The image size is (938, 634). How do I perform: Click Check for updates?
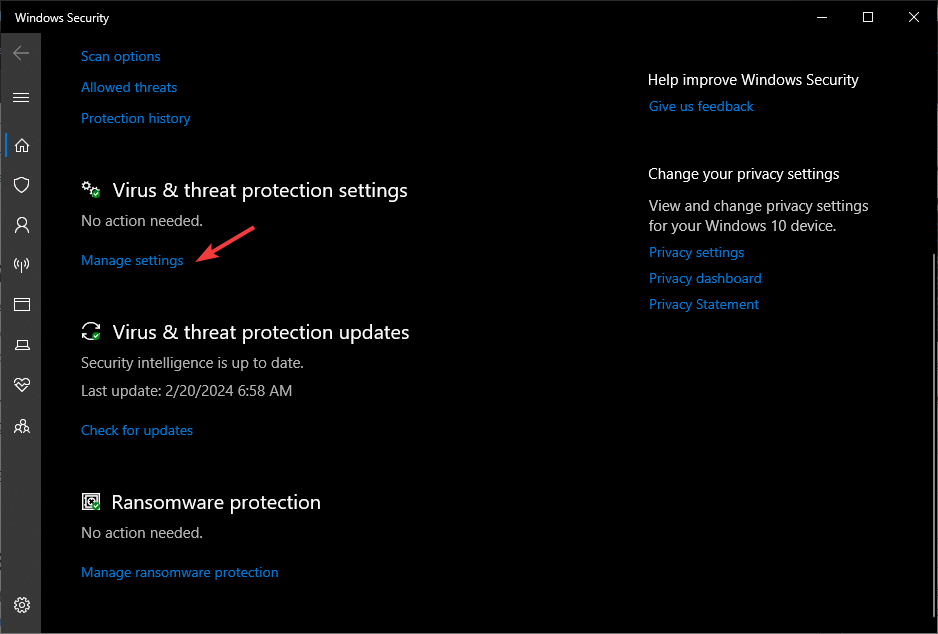tap(137, 431)
